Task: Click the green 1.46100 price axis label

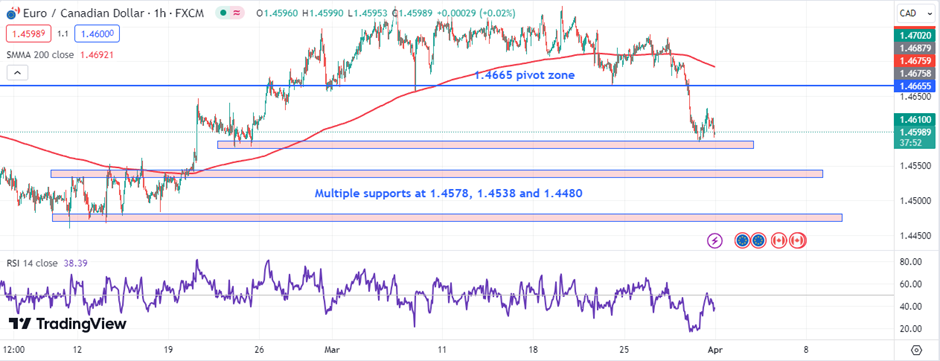Action: (916, 120)
